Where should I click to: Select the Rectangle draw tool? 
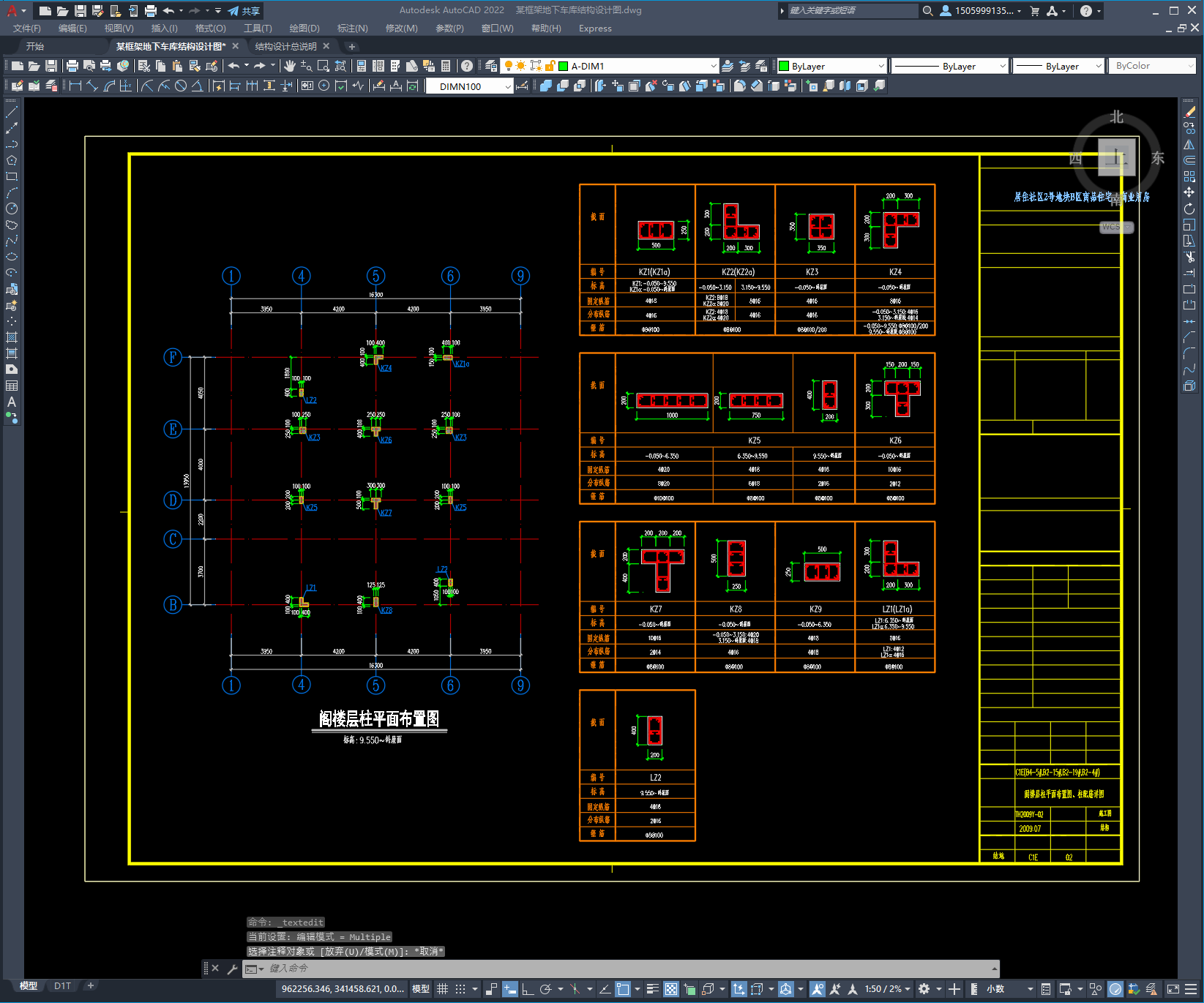tap(12, 176)
